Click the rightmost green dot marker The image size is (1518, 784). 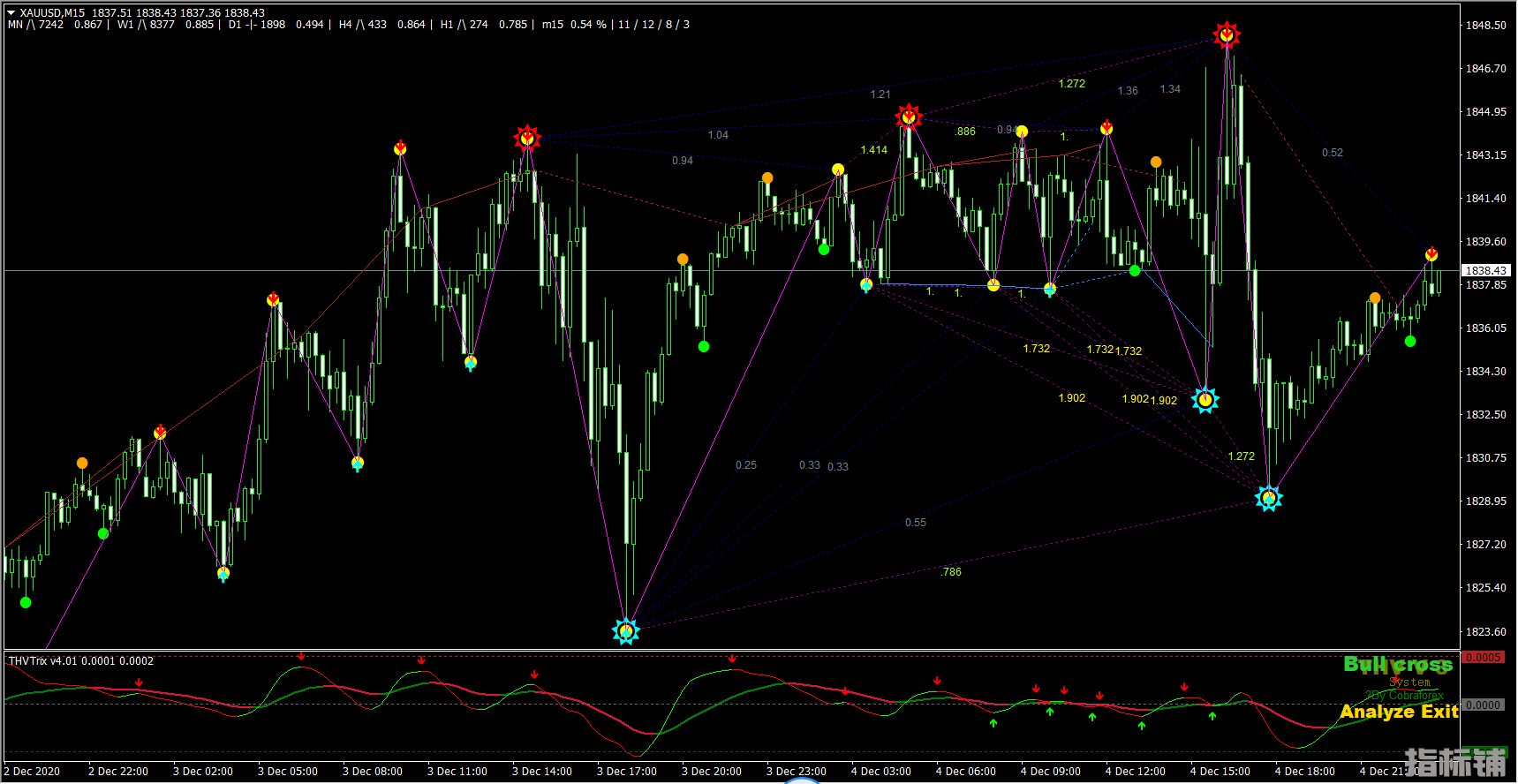pos(1410,341)
